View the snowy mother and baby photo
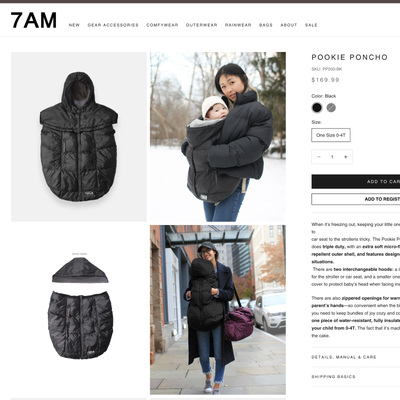 (218, 137)
